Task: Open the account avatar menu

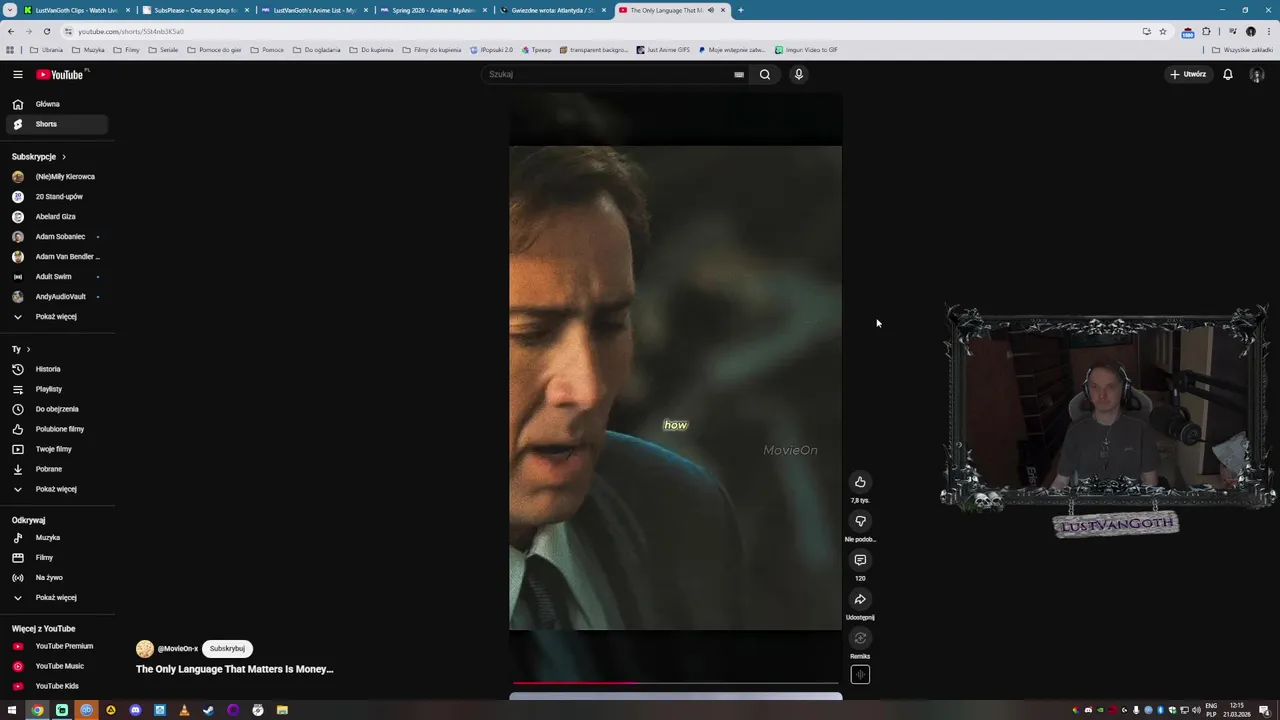Action: [1257, 74]
